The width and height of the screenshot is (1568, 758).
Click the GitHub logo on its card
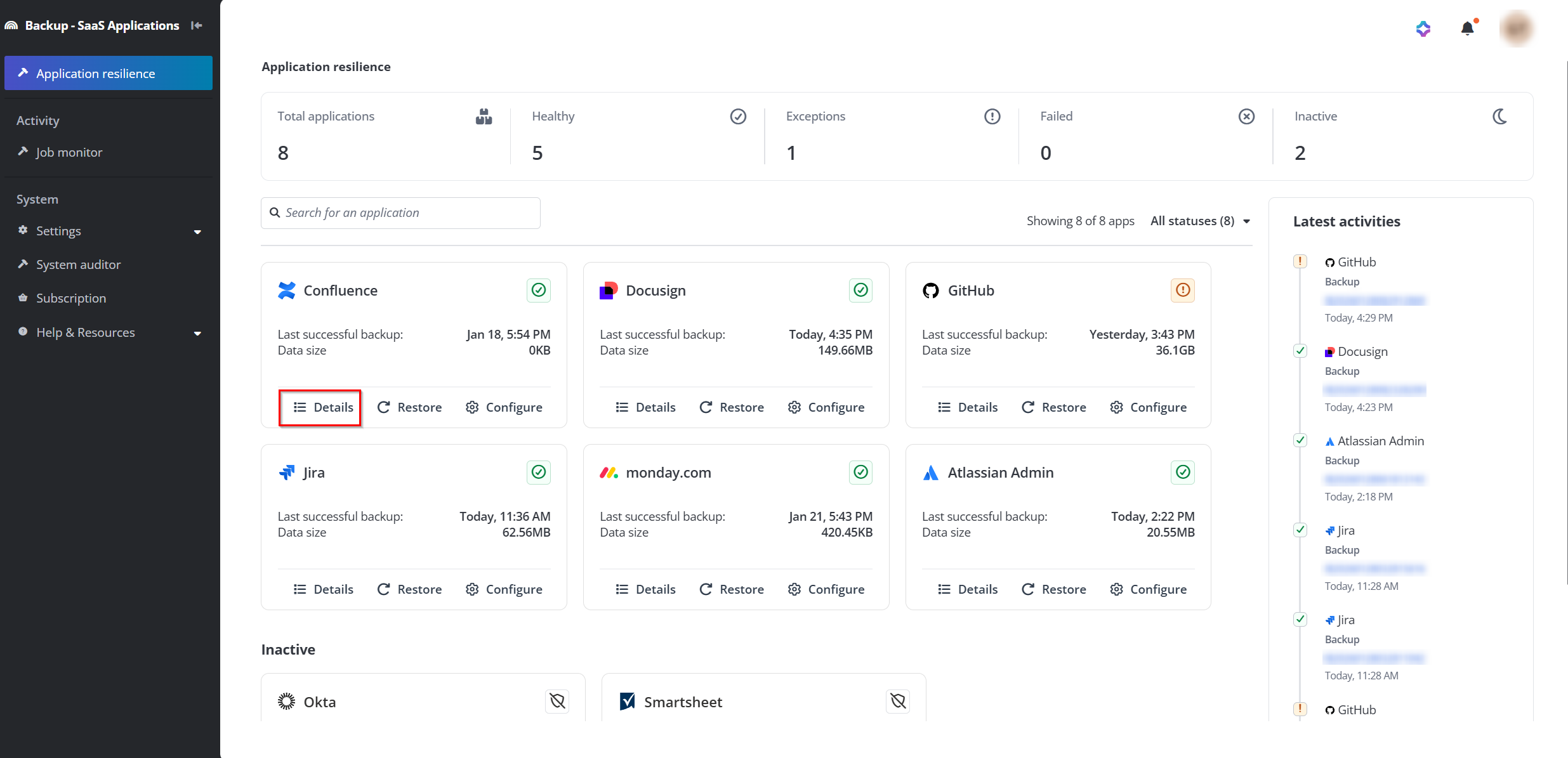tap(931, 291)
